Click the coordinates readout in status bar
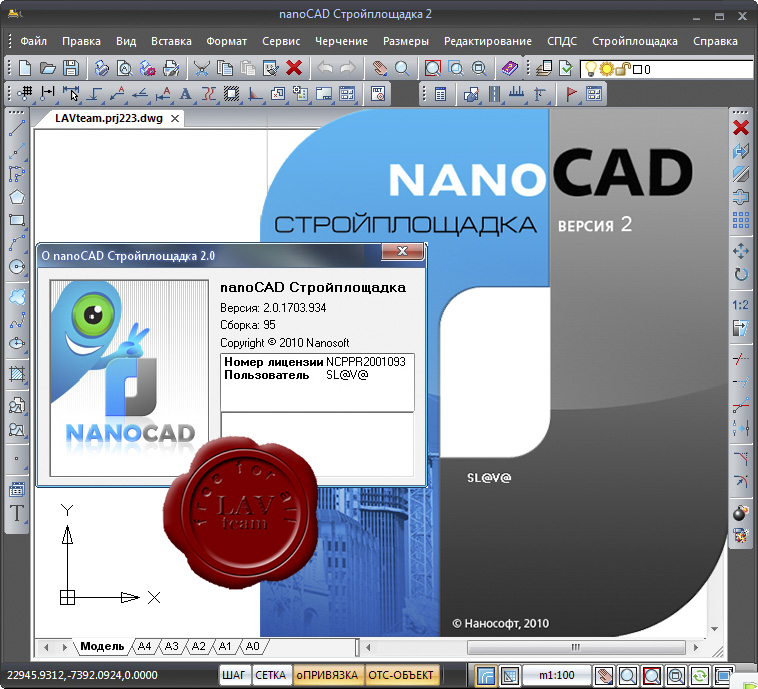 pyautogui.click(x=82, y=675)
